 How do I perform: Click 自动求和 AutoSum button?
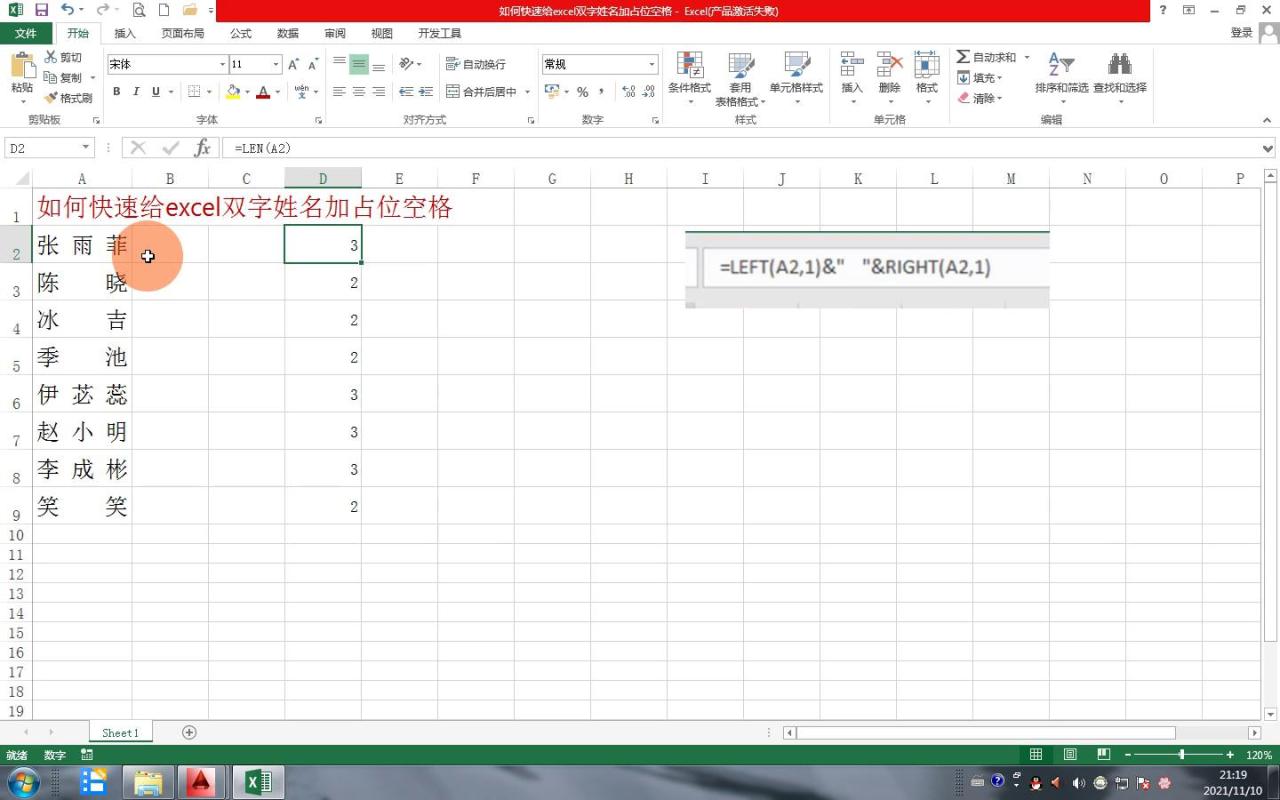(x=986, y=58)
